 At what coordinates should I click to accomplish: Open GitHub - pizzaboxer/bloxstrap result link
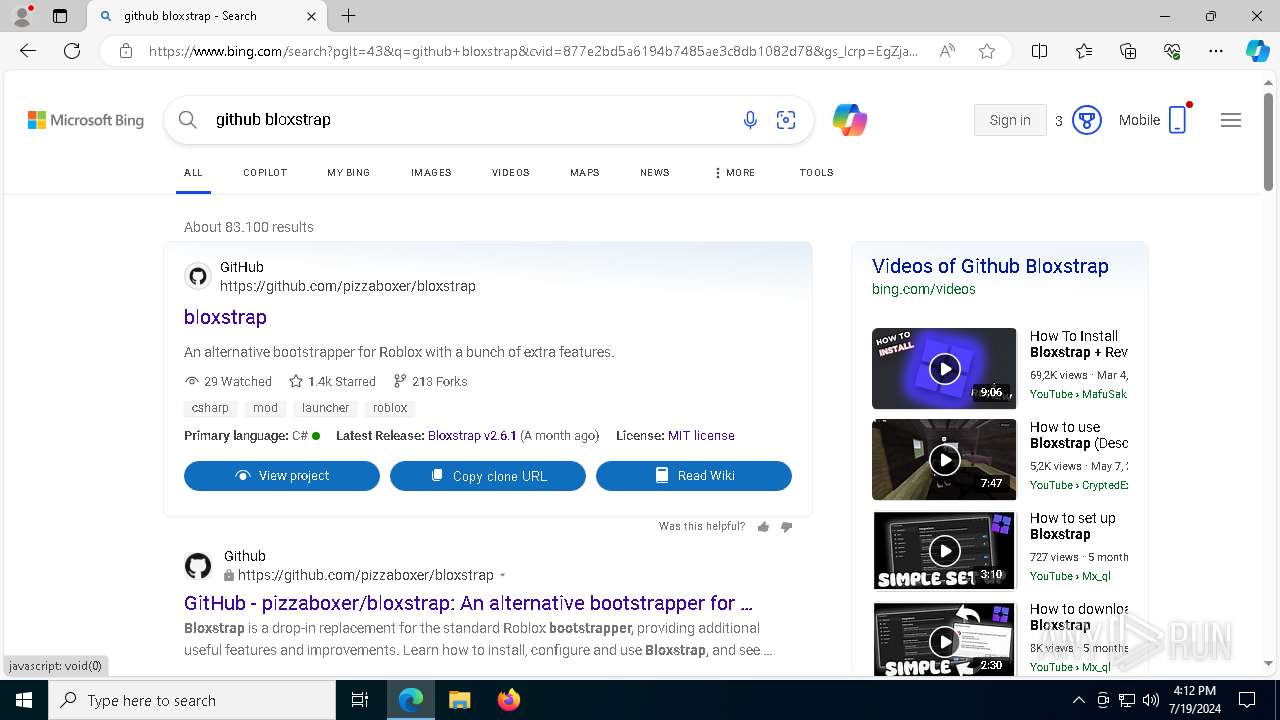468,603
